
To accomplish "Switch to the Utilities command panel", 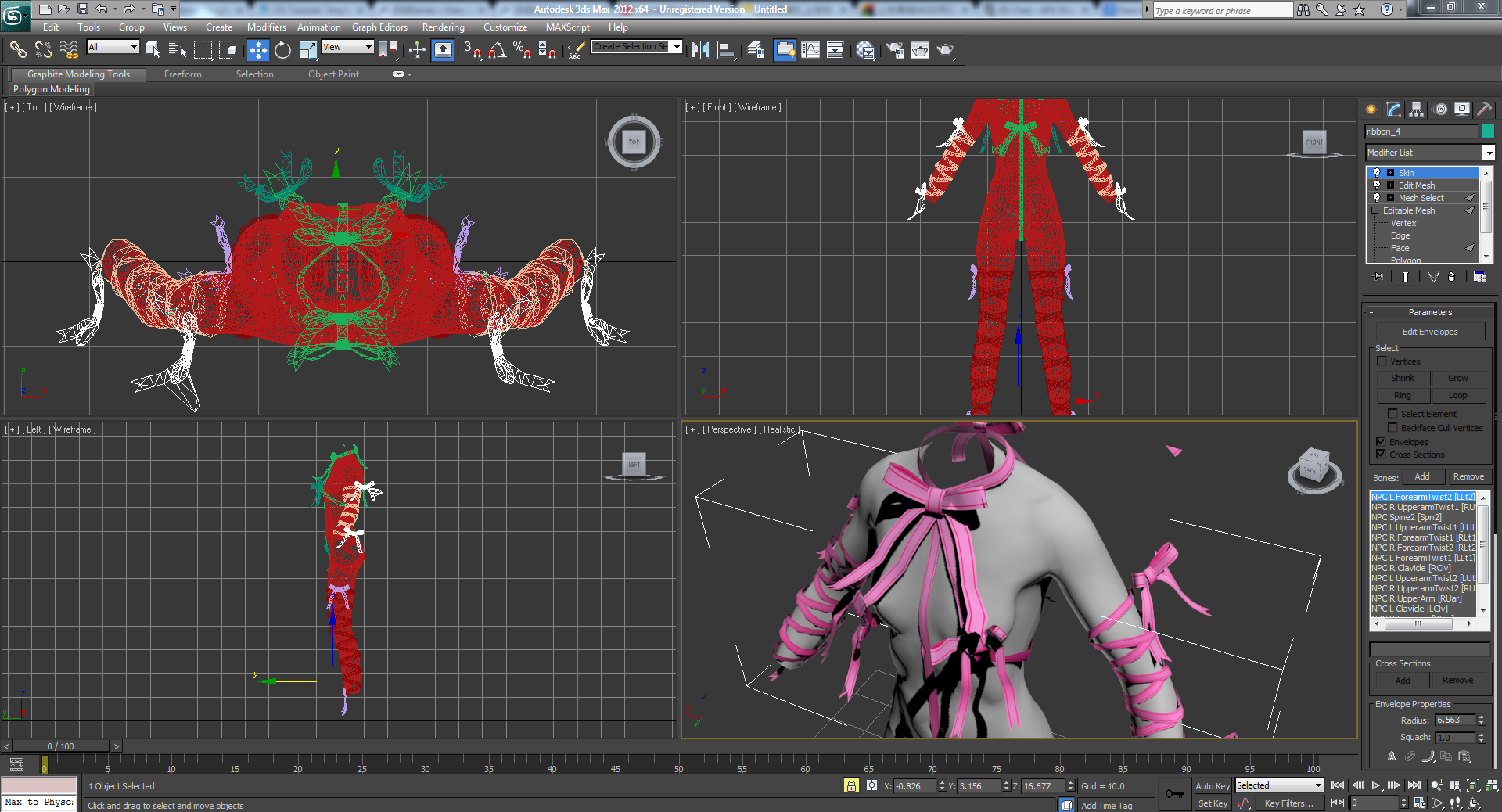I will pyautogui.click(x=1484, y=110).
